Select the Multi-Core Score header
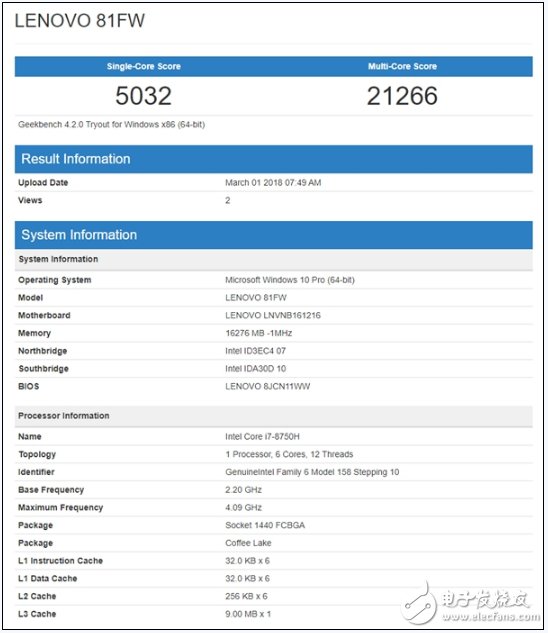Screen dimensions: 548x633 pos(402,67)
